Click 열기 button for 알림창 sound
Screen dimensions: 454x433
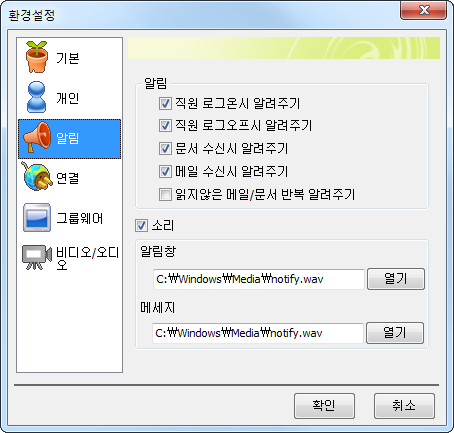tap(396, 279)
